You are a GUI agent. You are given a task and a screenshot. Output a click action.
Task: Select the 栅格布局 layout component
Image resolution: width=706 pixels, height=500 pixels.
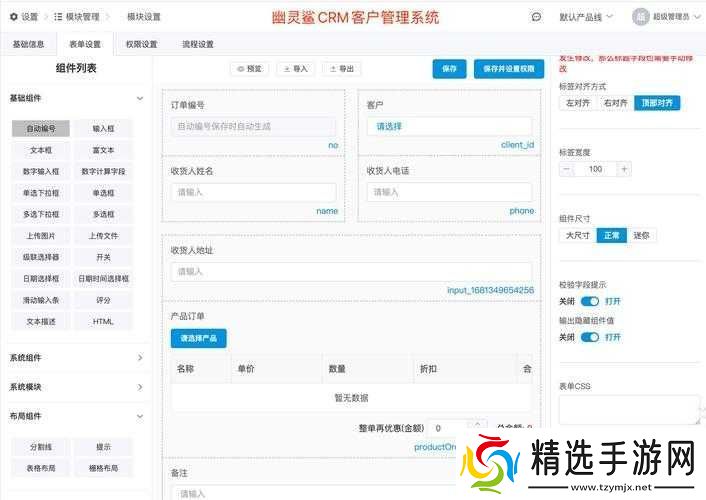point(104,468)
